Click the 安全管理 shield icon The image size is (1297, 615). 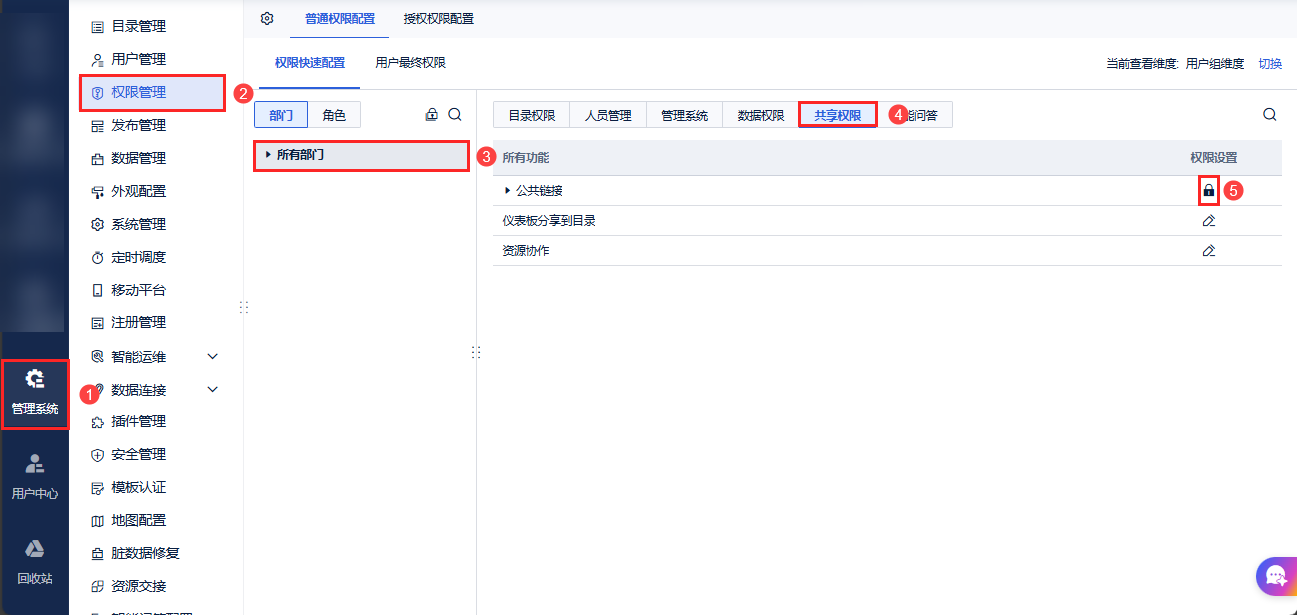click(97, 454)
